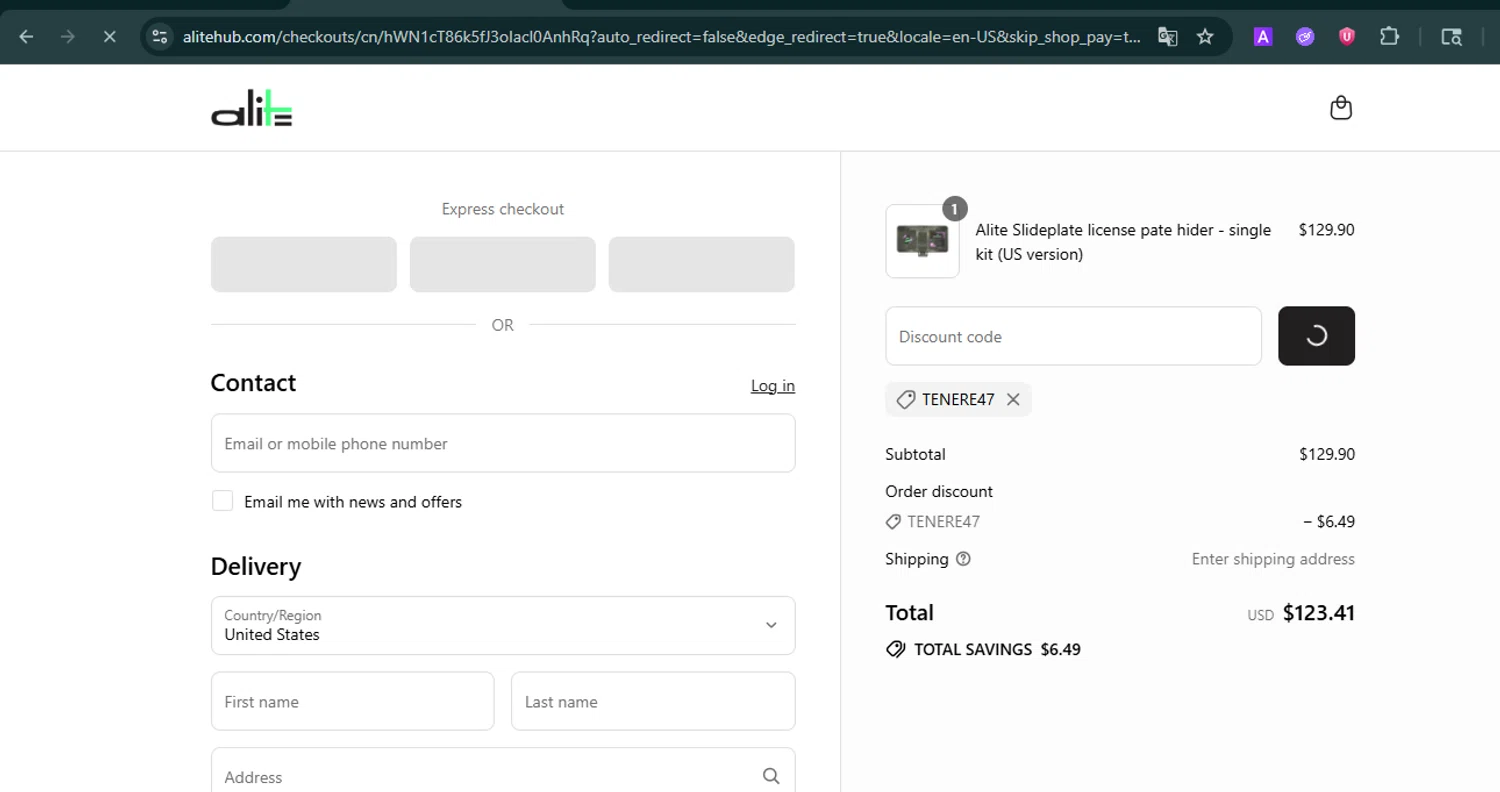This screenshot has width=1500, height=792.
Task: Go back with the browser back arrow
Action: pos(26,37)
